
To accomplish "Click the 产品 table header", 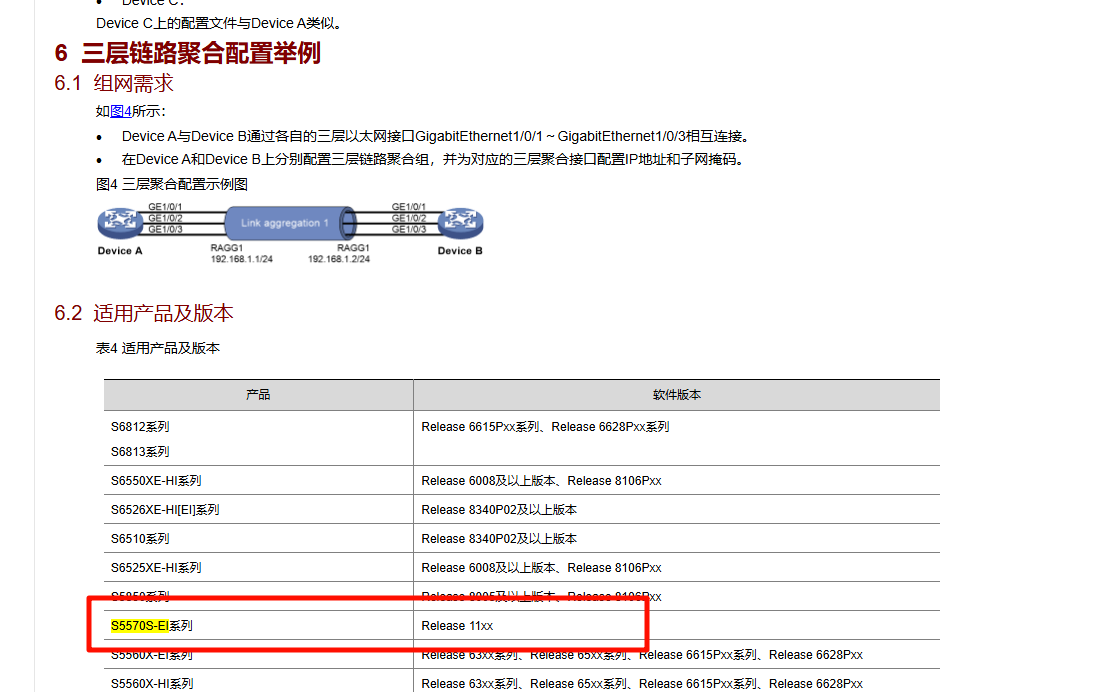I will [x=258, y=395].
